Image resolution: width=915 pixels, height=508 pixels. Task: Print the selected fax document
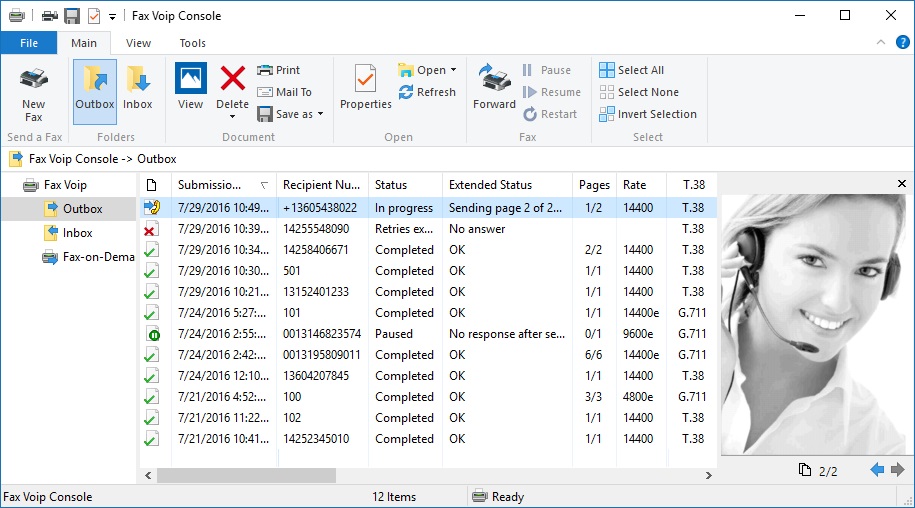point(278,70)
